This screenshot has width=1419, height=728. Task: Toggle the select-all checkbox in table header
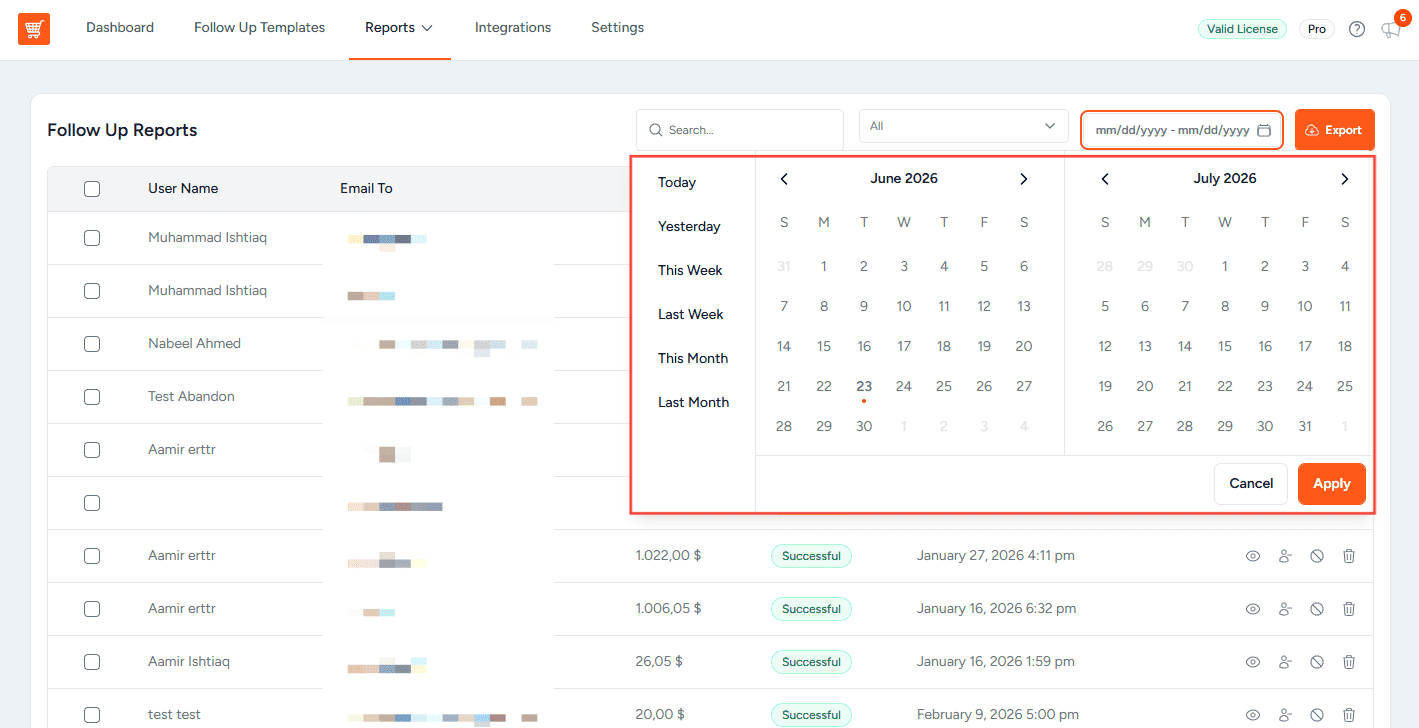[x=92, y=189]
